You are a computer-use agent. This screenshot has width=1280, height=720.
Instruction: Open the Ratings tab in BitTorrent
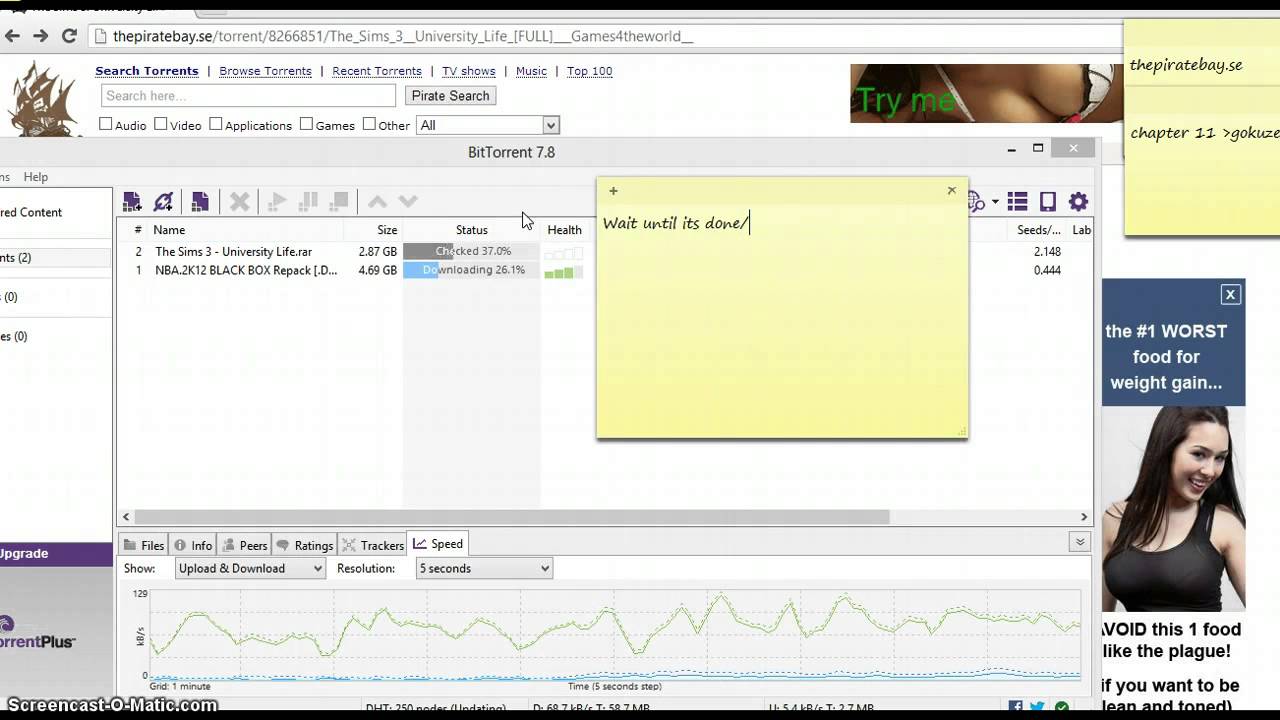304,545
